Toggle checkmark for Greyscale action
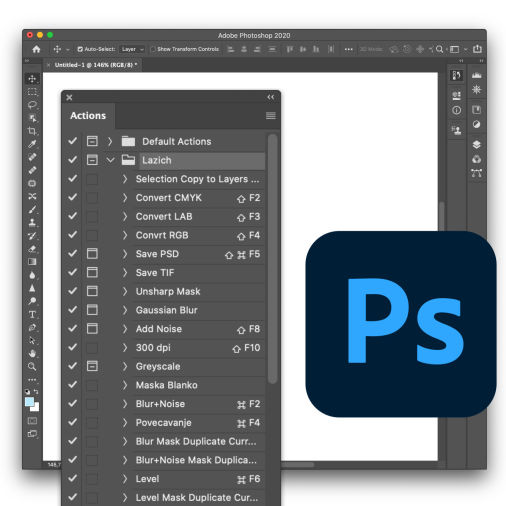 (x=73, y=366)
